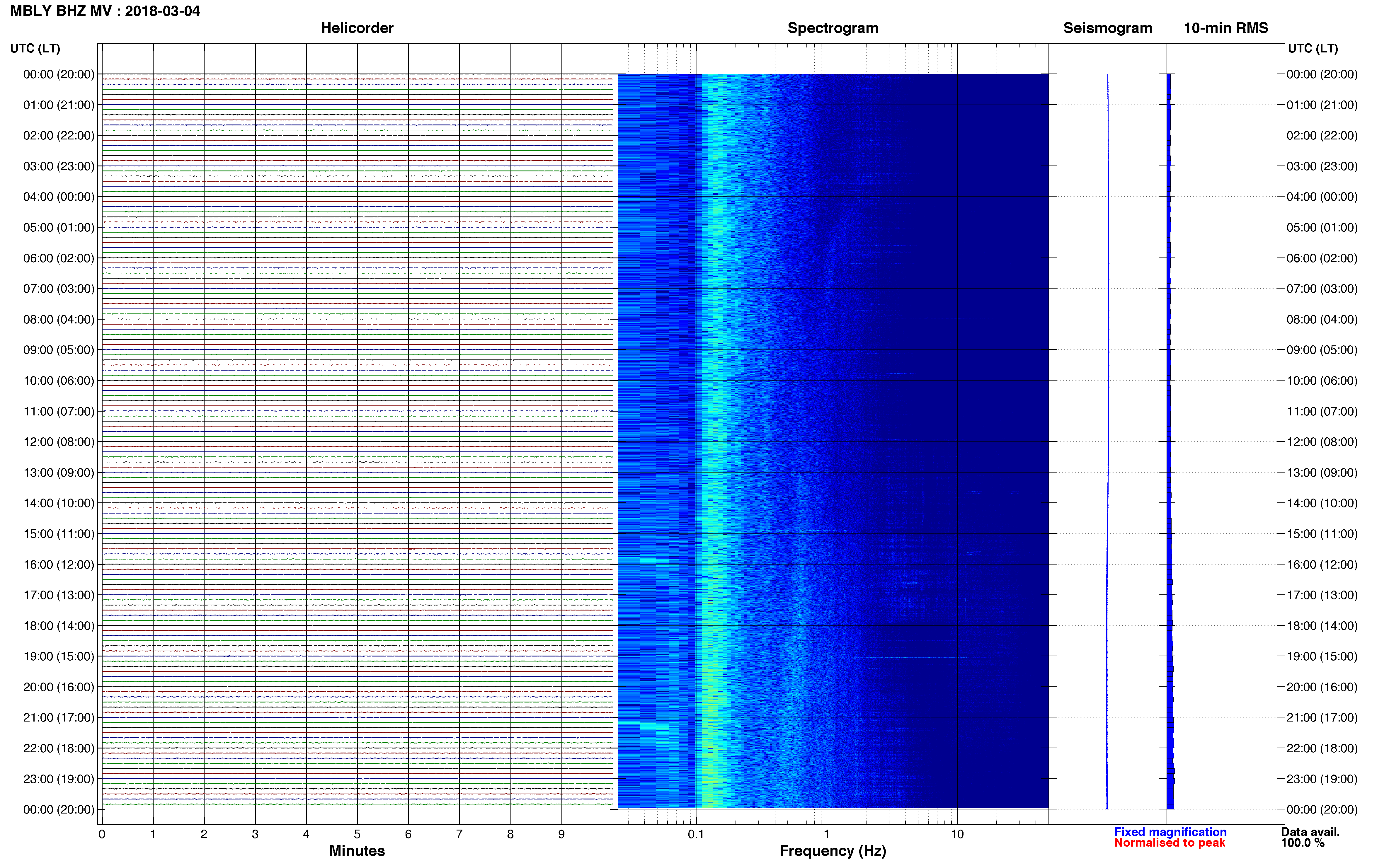Click the 10 tick on the frequency axis
The width and height of the screenshot is (1389, 868).
[x=957, y=834]
